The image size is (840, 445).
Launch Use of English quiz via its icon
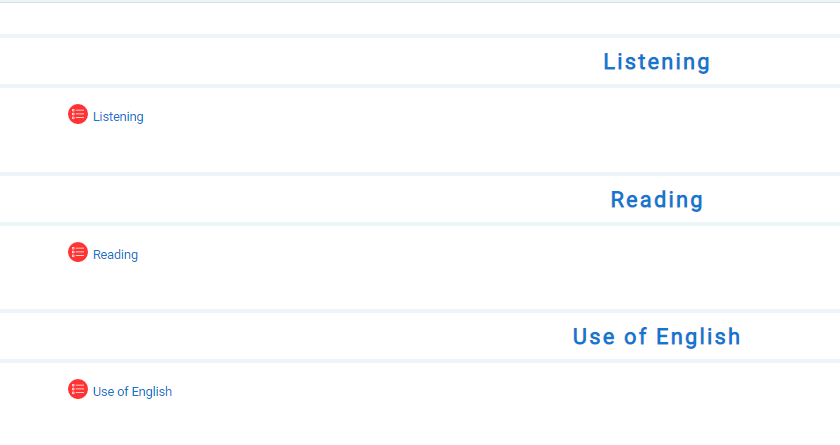(78, 390)
